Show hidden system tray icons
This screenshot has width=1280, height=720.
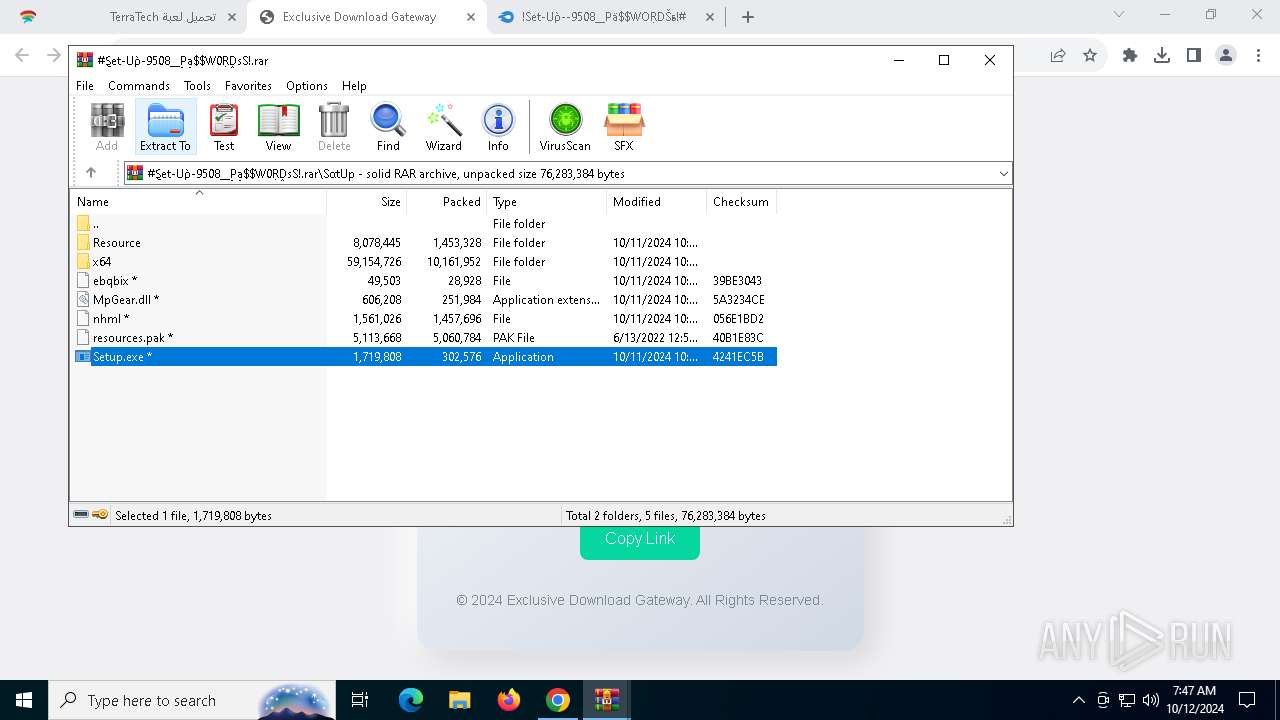(x=1079, y=700)
